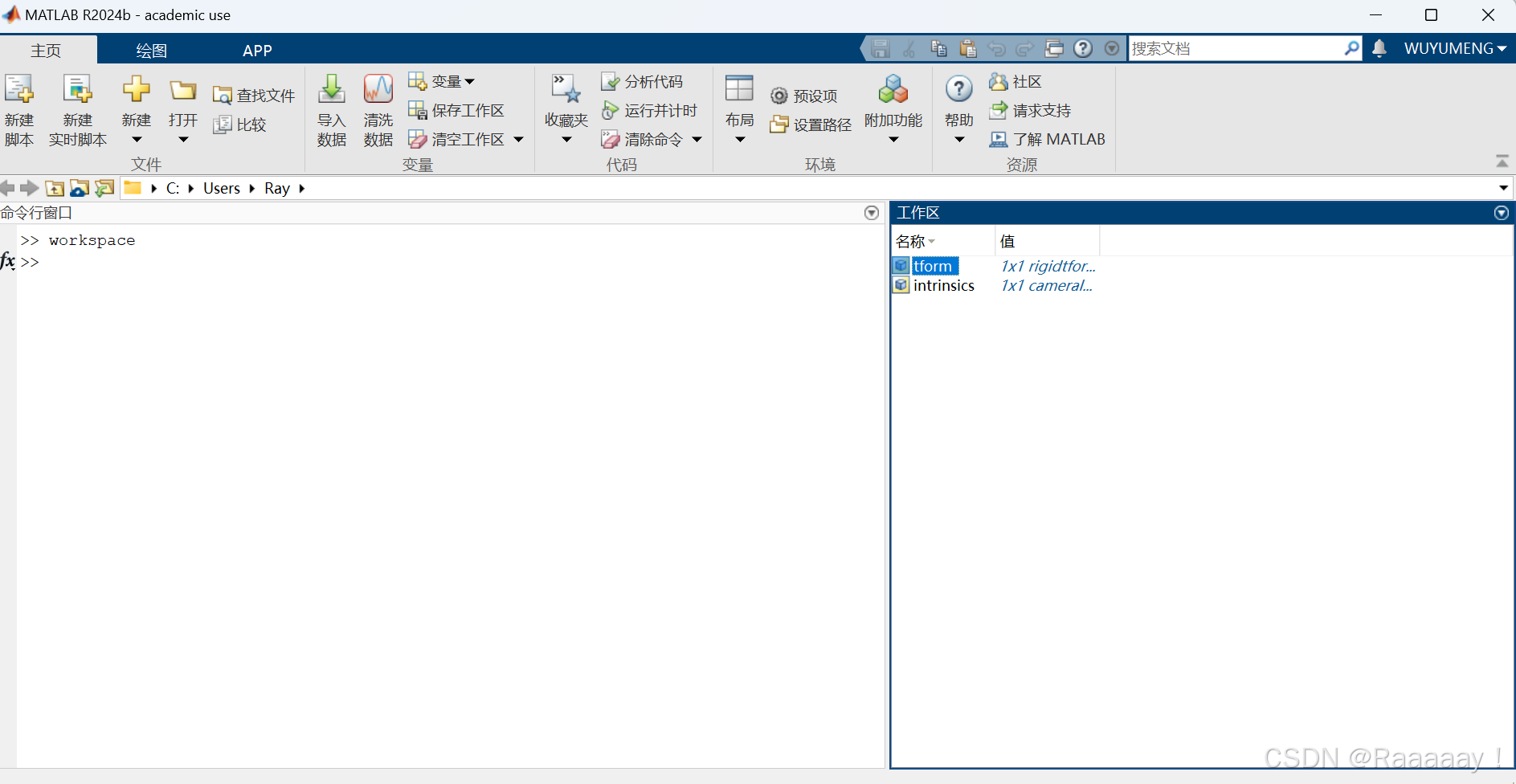Click Clear Commands (清除命令)
The height and width of the screenshot is (784, 1516).
(642, 139)
